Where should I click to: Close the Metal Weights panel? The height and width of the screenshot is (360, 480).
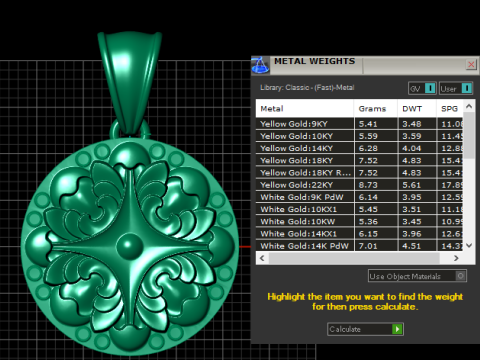tap(471, 64)
